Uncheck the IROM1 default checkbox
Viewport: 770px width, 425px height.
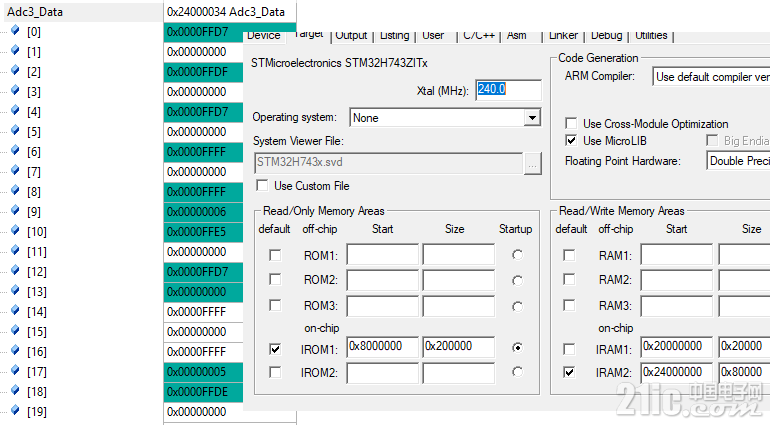(x=275, y=349)
